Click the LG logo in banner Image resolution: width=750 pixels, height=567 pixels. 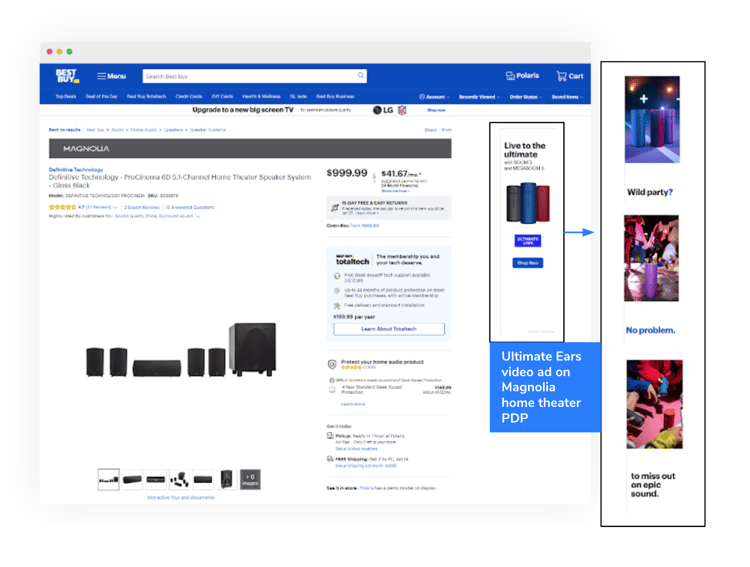click(383, 110)
